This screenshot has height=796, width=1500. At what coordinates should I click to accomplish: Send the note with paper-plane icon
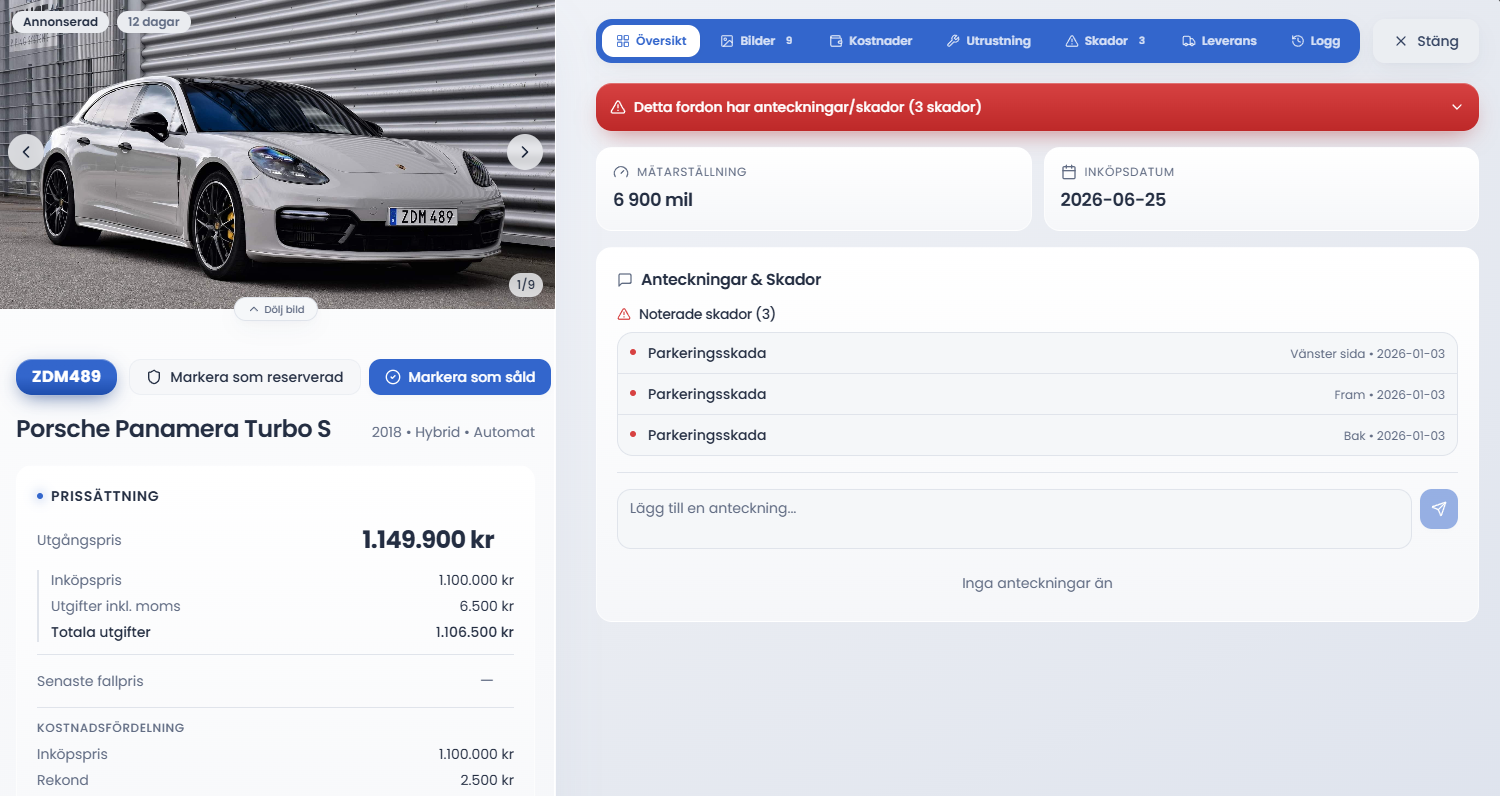[1439, 509]
